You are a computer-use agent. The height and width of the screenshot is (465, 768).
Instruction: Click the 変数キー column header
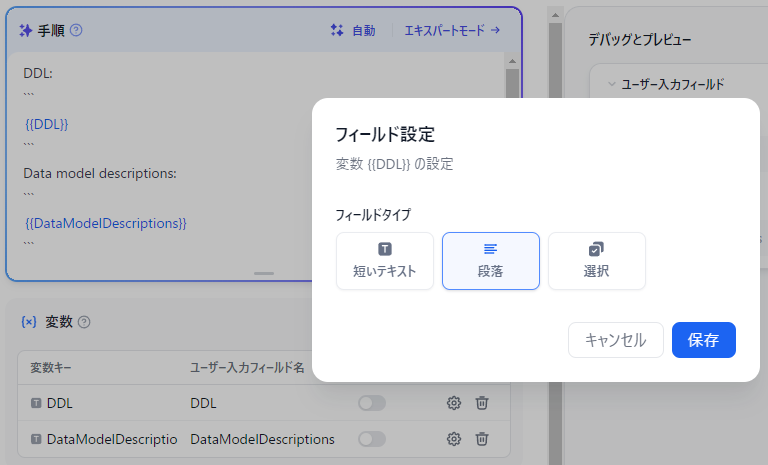[x=50, y=367]
